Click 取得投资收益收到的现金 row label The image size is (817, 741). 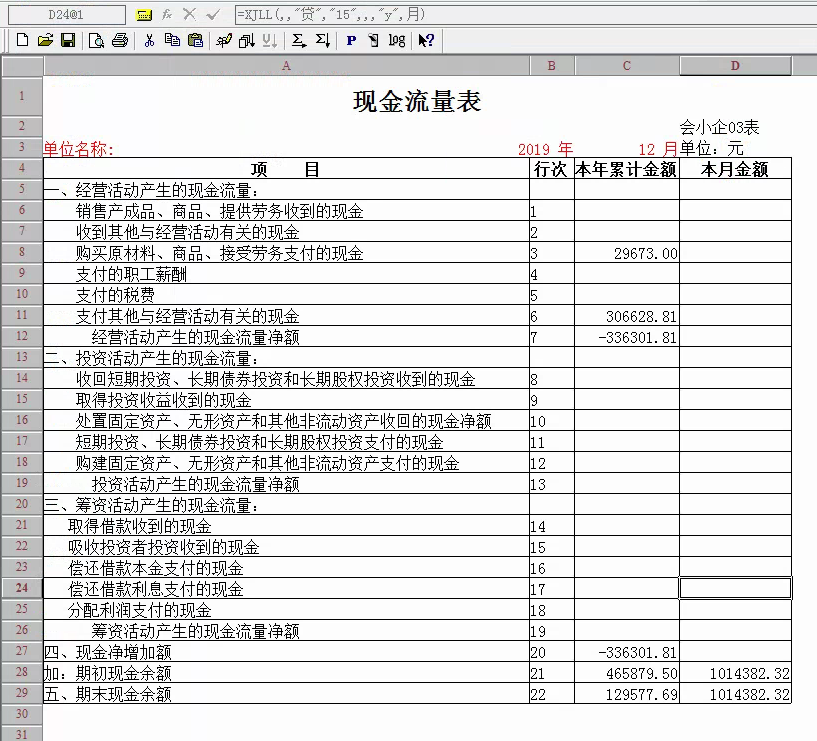[x=163, y=400]
